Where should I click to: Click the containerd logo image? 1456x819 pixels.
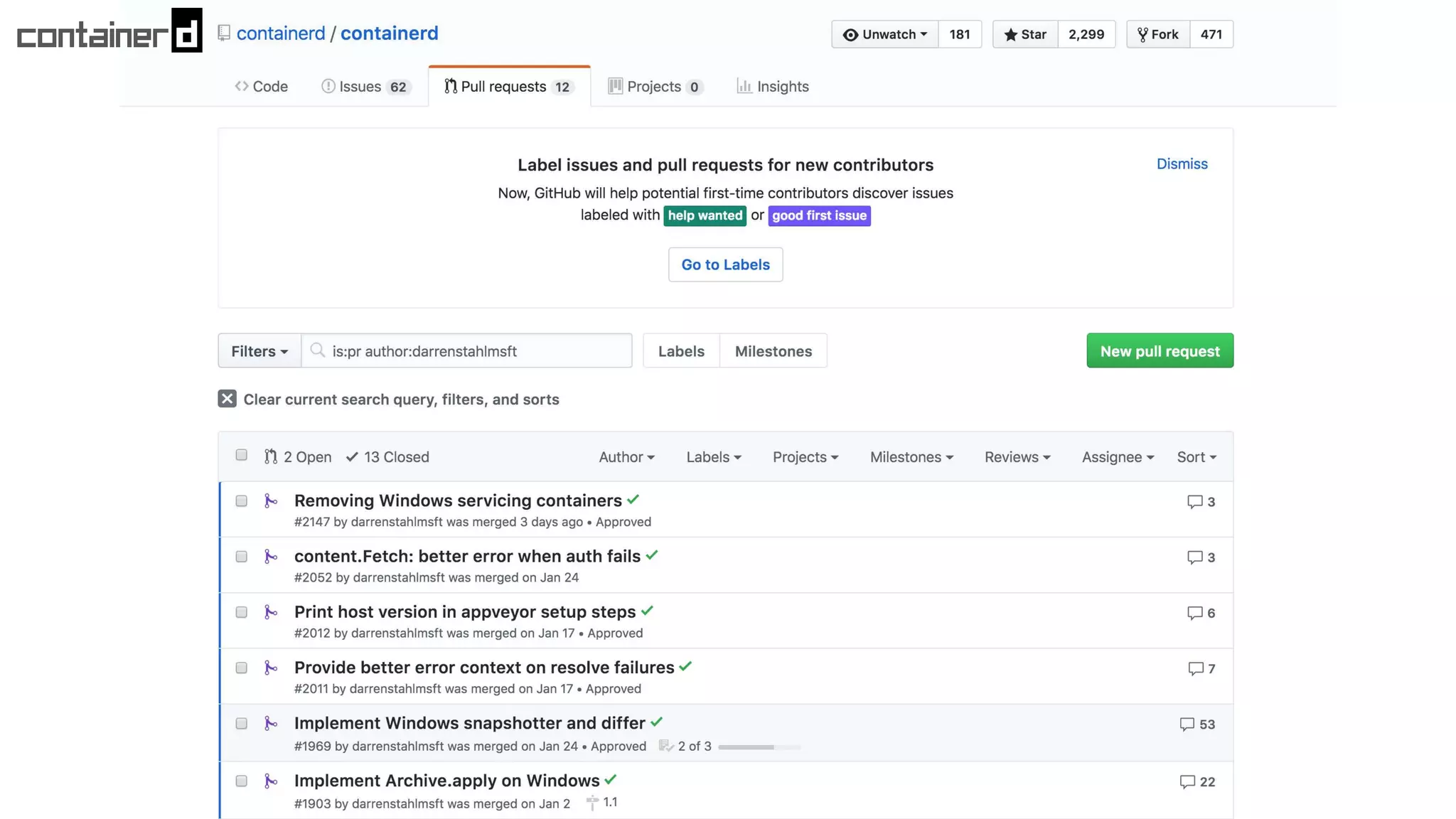click(109, 31)
